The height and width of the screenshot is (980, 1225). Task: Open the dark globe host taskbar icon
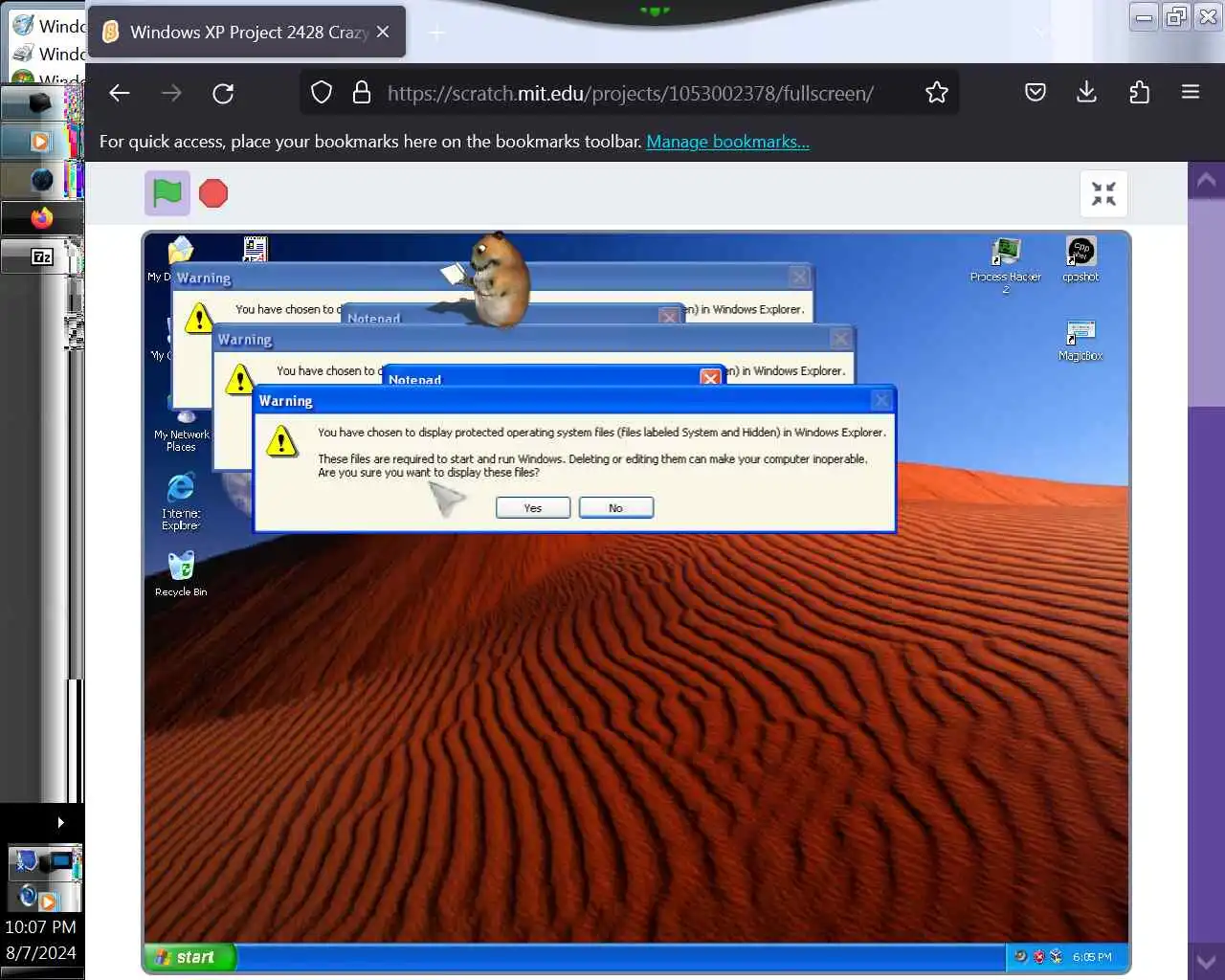[x=41, y=180]
